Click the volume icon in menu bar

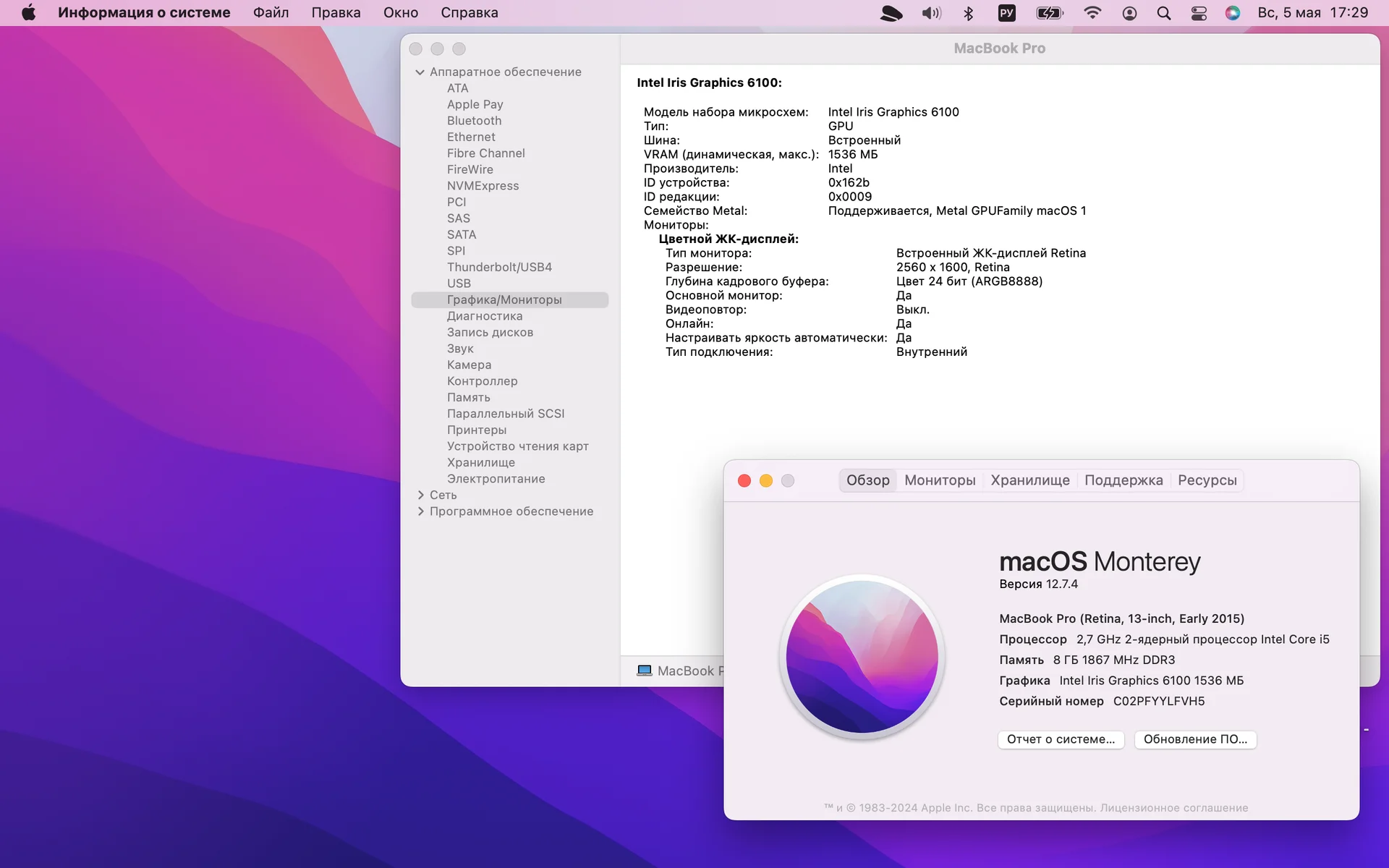[931, 13]
